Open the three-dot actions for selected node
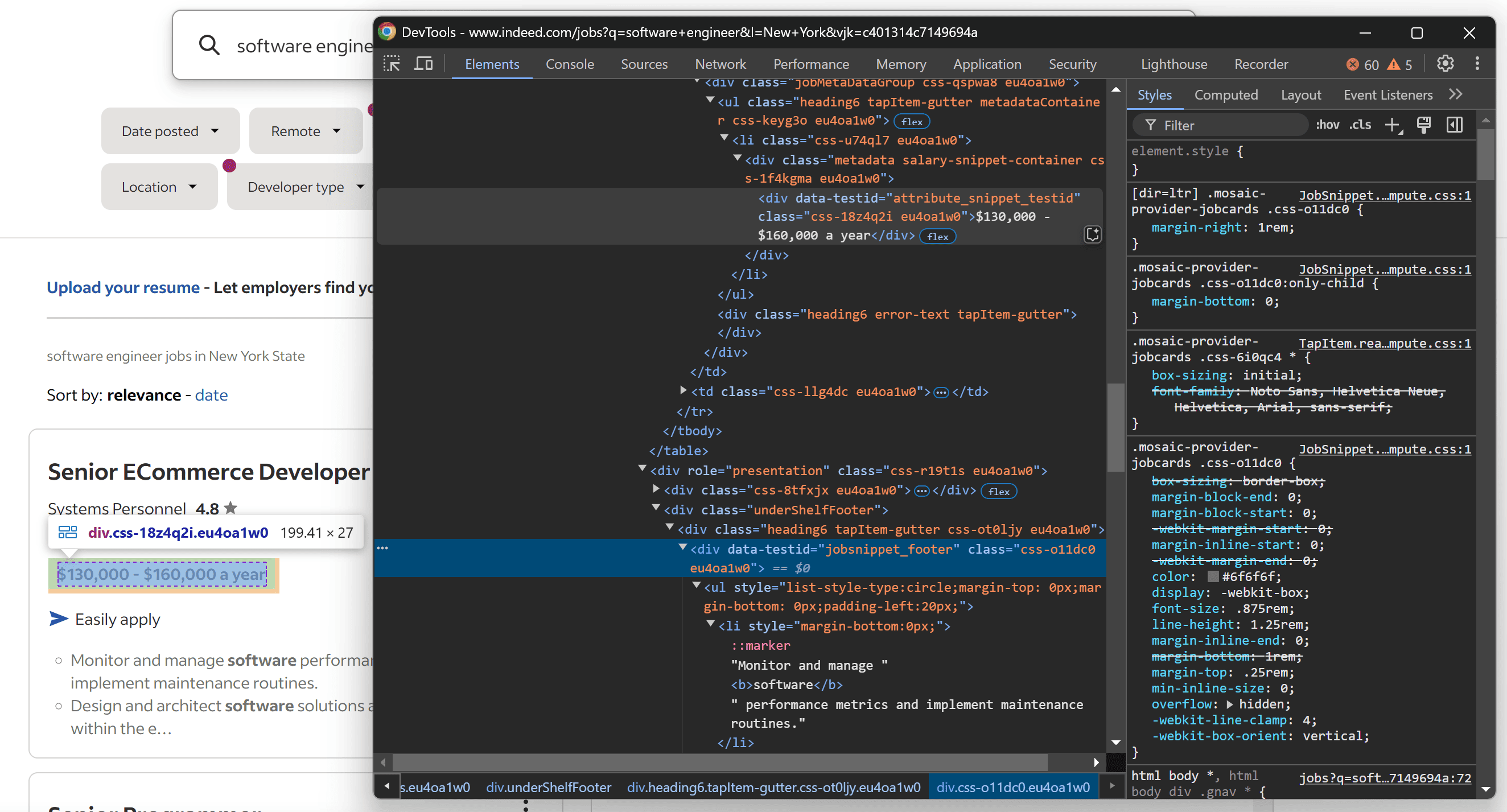This screenshot has width=1507, height=812. coord(382,548)
